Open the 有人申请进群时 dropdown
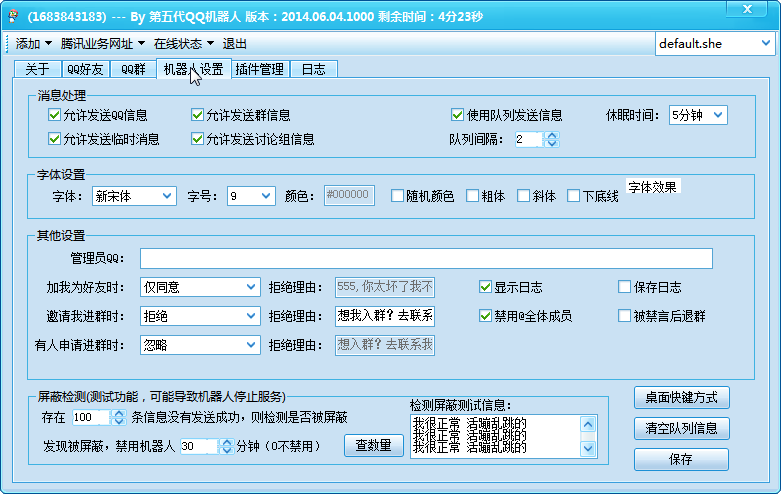The height and width of the screenshot is (494, 781). point(200,345)
